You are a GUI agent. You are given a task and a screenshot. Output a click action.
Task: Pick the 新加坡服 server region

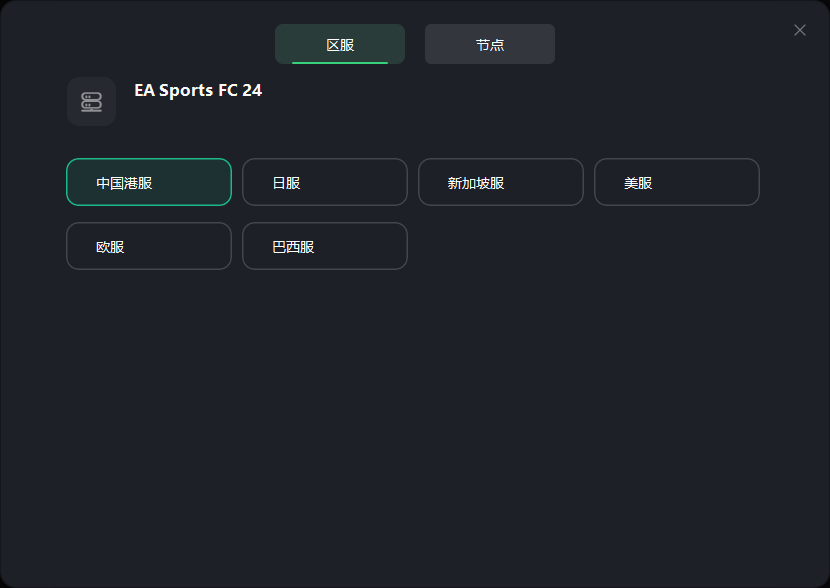[x=501, y=182]
